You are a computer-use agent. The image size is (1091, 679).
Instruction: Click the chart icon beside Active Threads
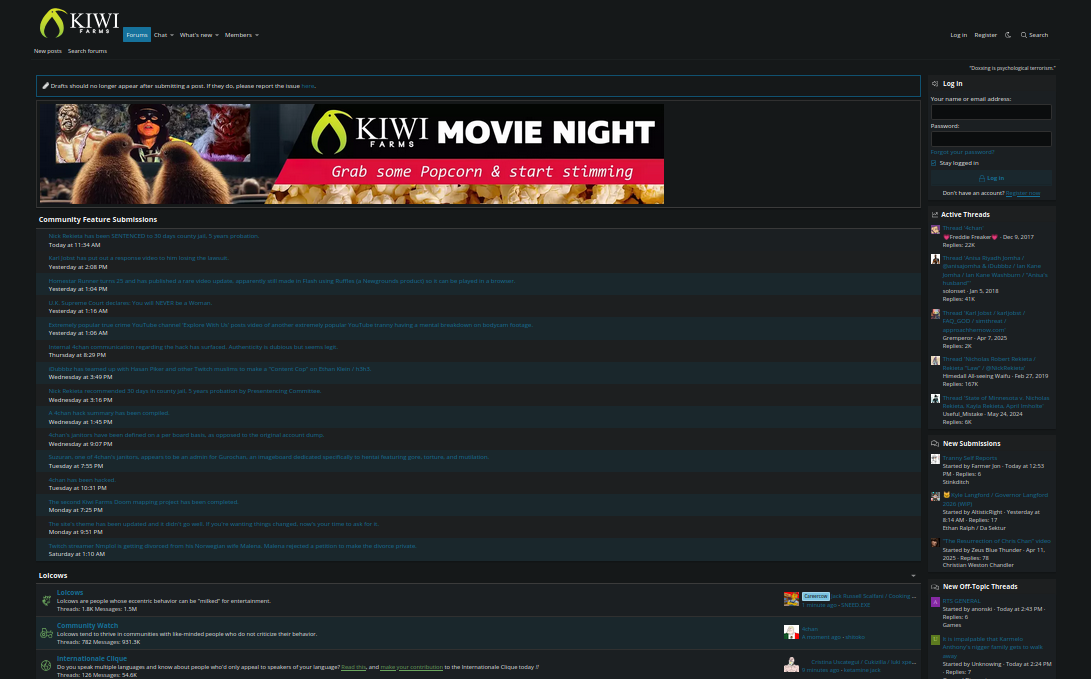click(934, 214)
